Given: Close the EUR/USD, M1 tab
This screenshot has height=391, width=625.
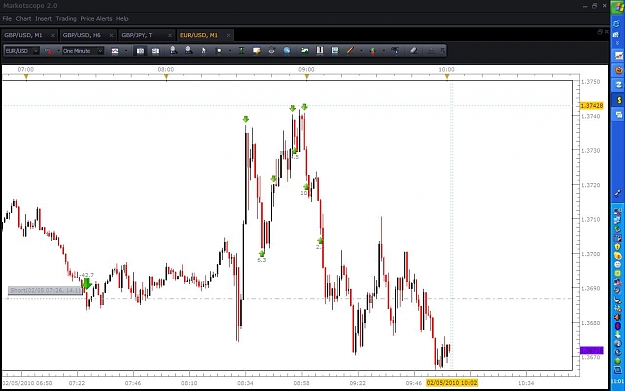Looking at the screenshot, I should [228, 35].
